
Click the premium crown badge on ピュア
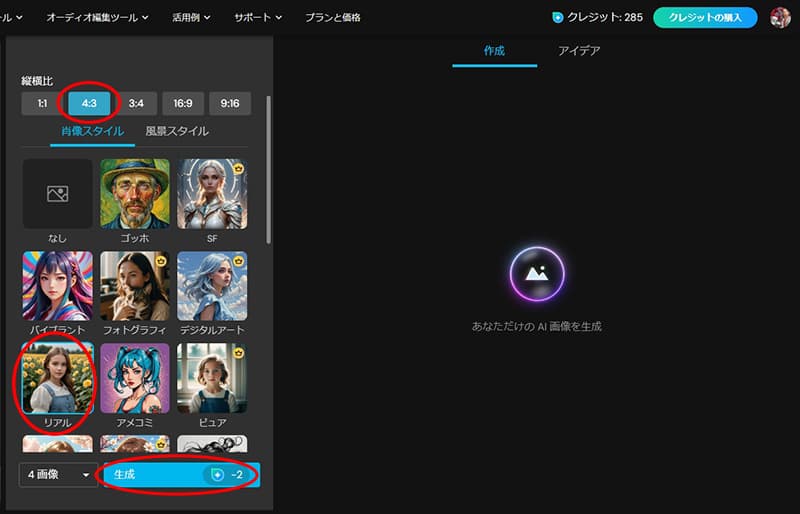[238, 353]
